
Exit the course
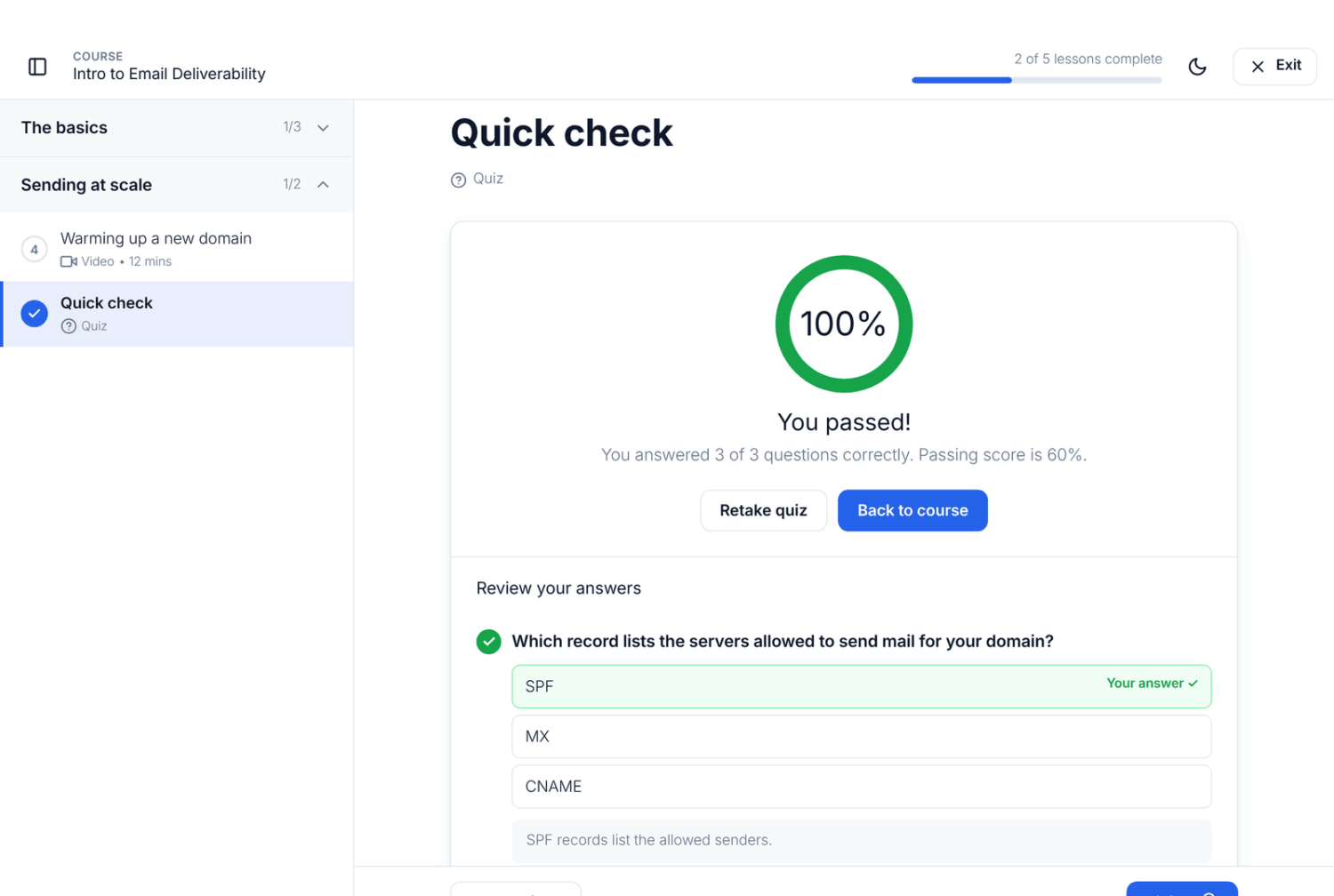pos(1274,67)
